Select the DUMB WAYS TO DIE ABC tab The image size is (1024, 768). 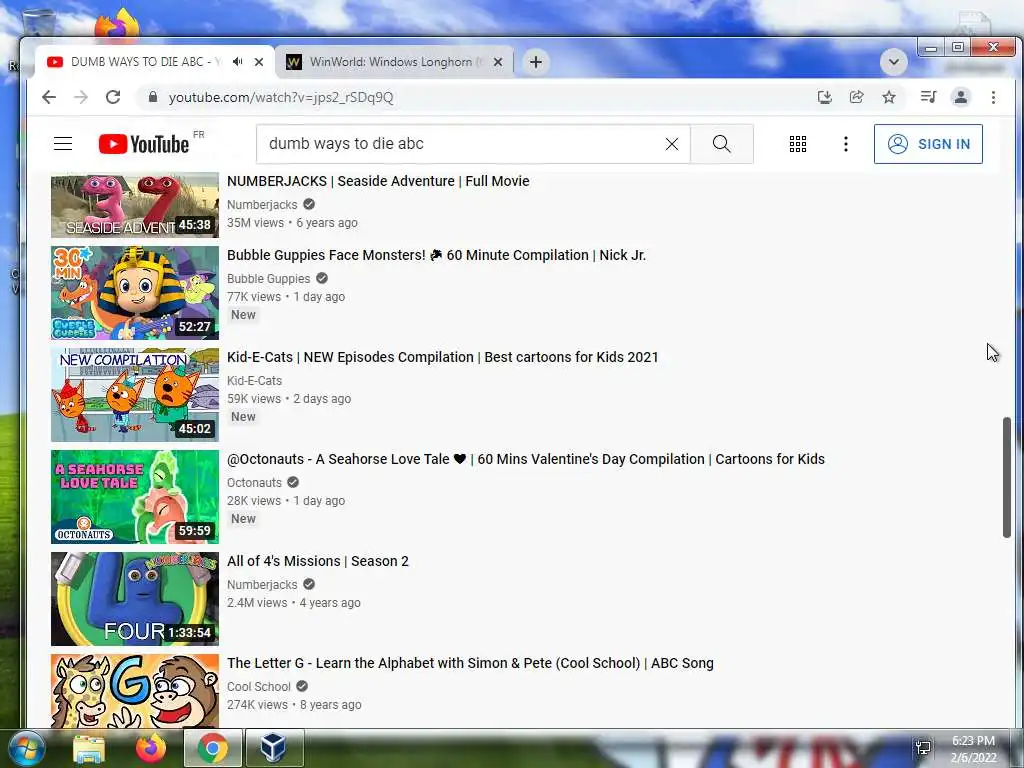[x=145, y=62]
